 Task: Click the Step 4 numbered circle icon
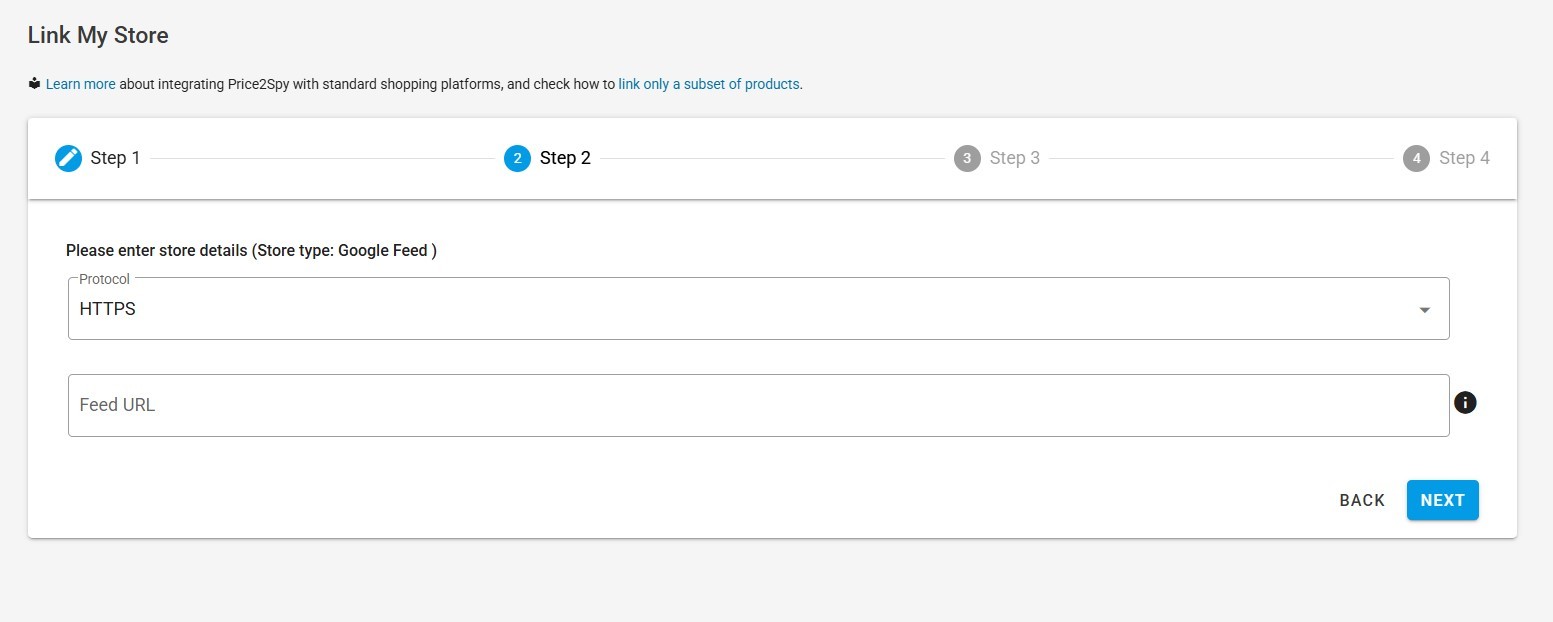click(x=1416, y=158)
